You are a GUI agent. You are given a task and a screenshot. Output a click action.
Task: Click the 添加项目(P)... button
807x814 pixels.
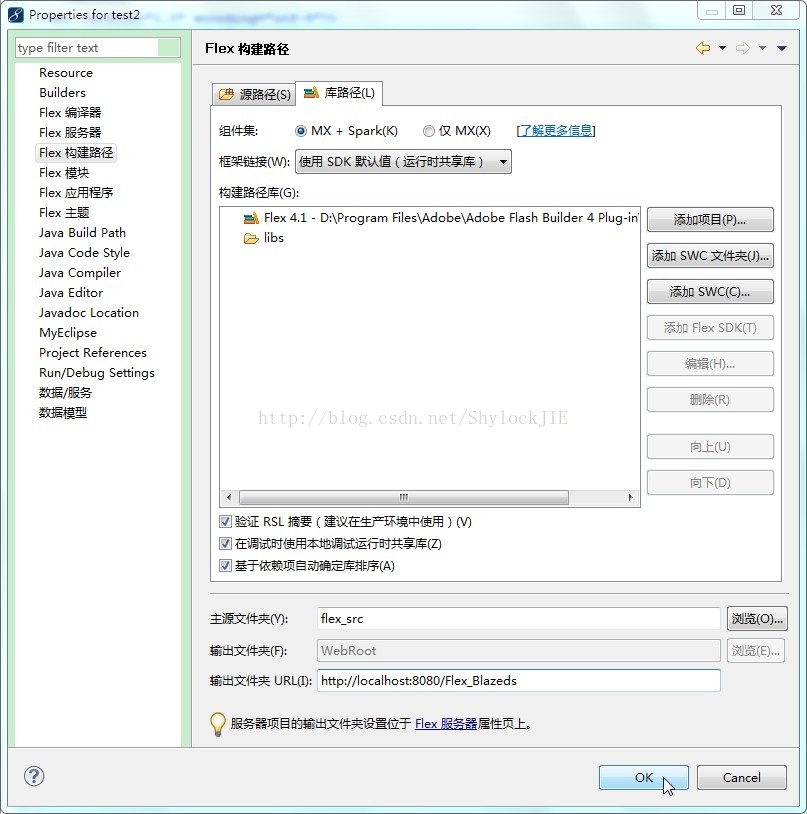pyautogui.click(x=710, y=220)
